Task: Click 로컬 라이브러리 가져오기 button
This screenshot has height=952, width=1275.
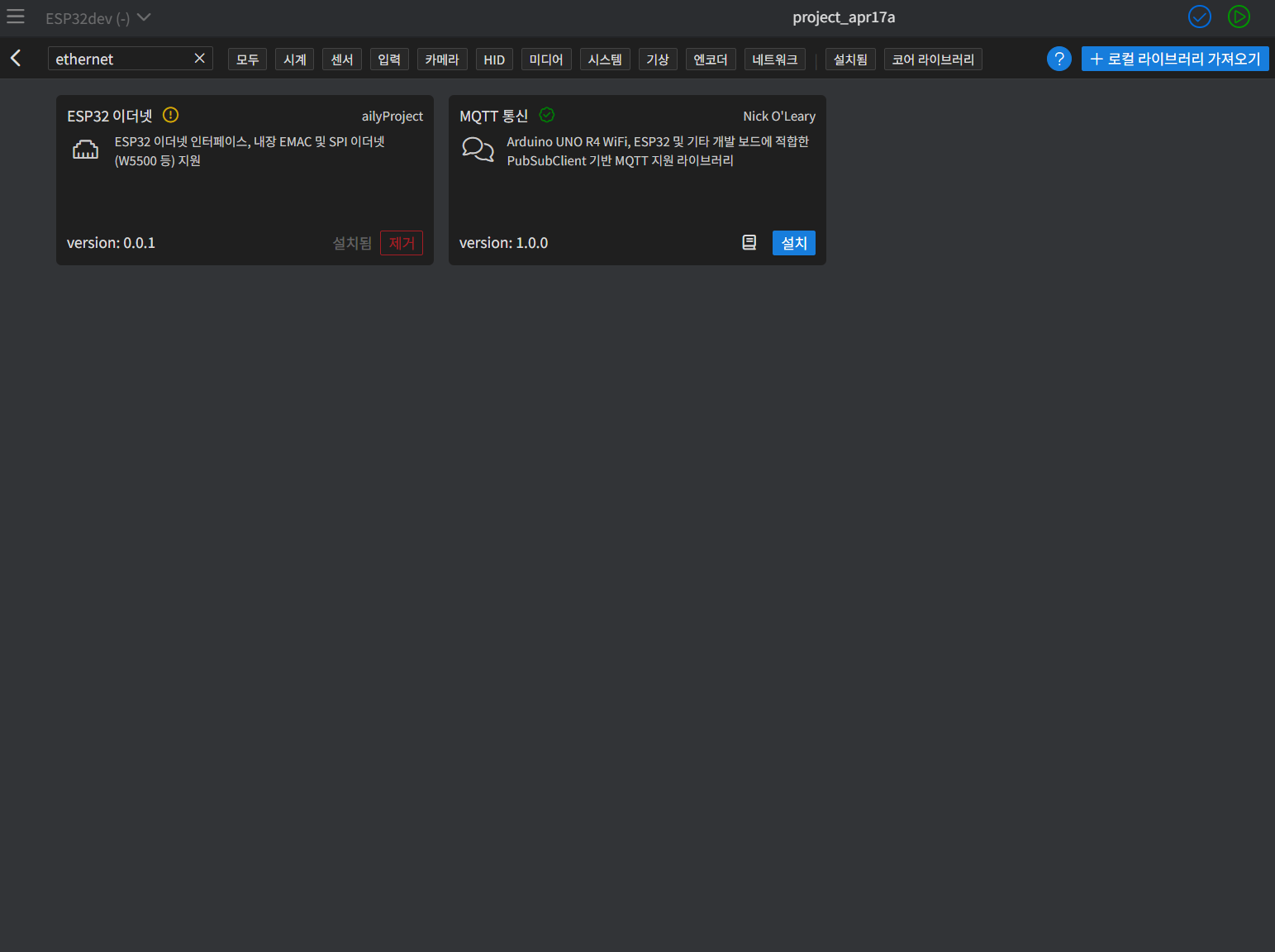Action: pos(1175,59)
